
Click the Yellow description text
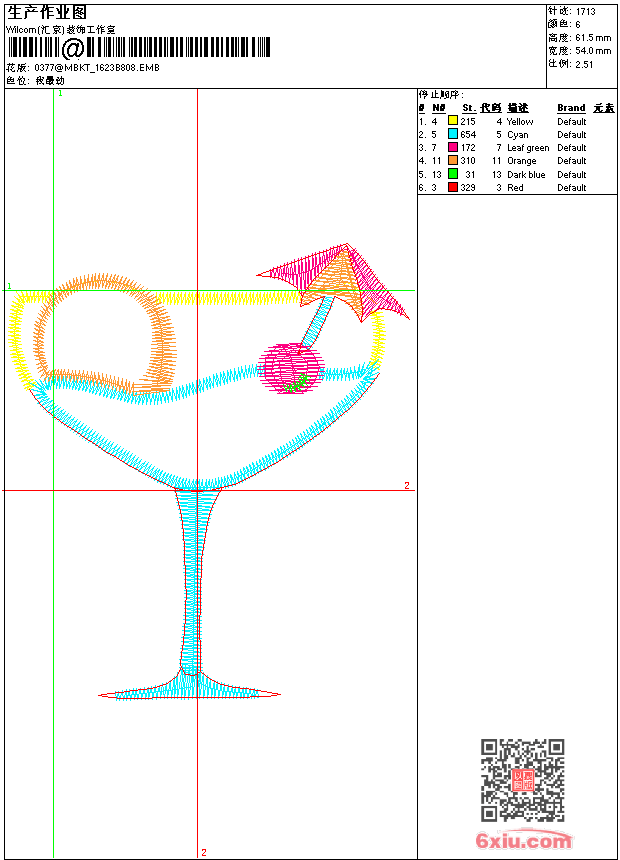point(520,122)
